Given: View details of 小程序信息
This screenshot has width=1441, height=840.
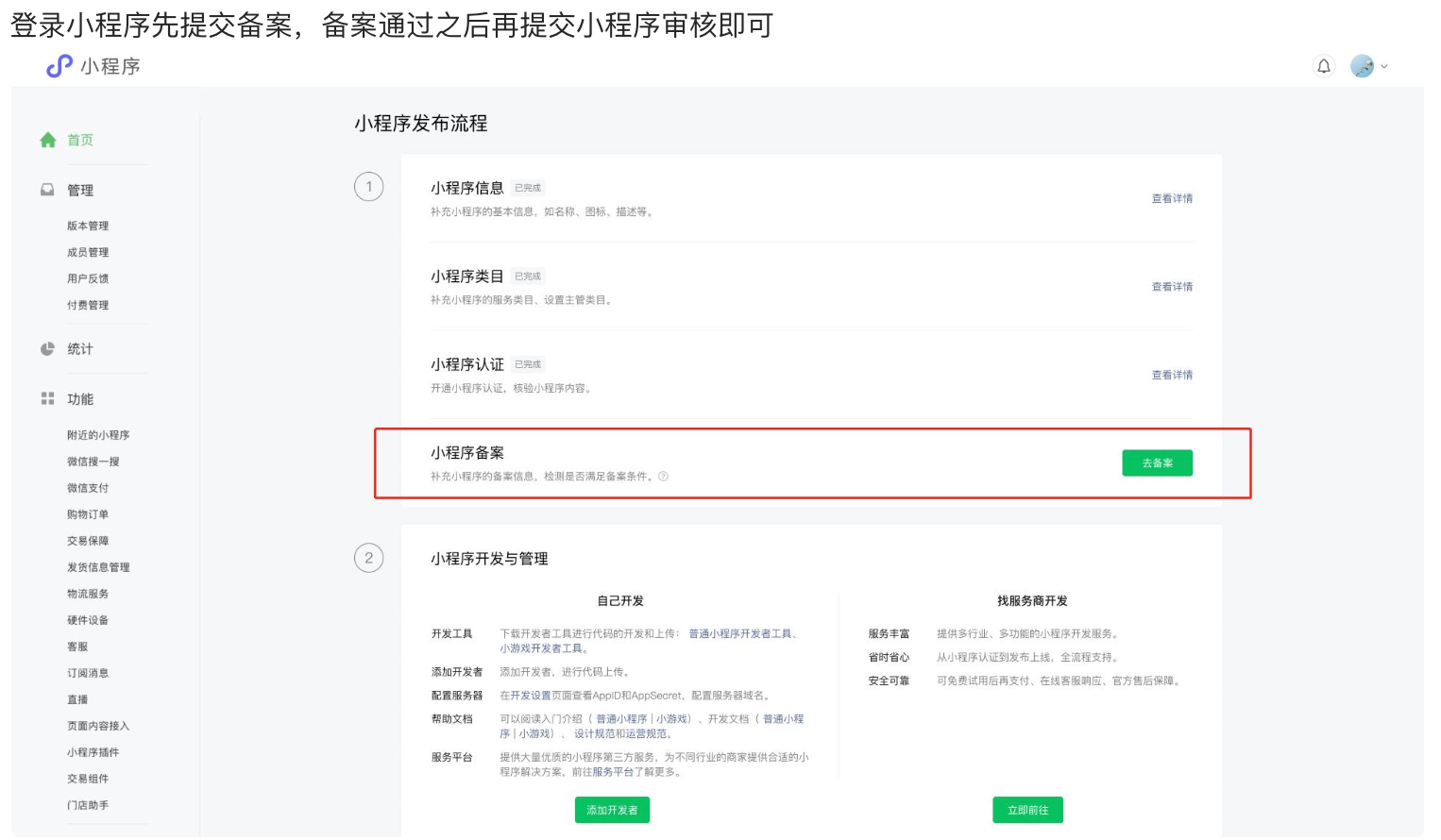Looking at the screenshot, I should [x=1172, y=198].
